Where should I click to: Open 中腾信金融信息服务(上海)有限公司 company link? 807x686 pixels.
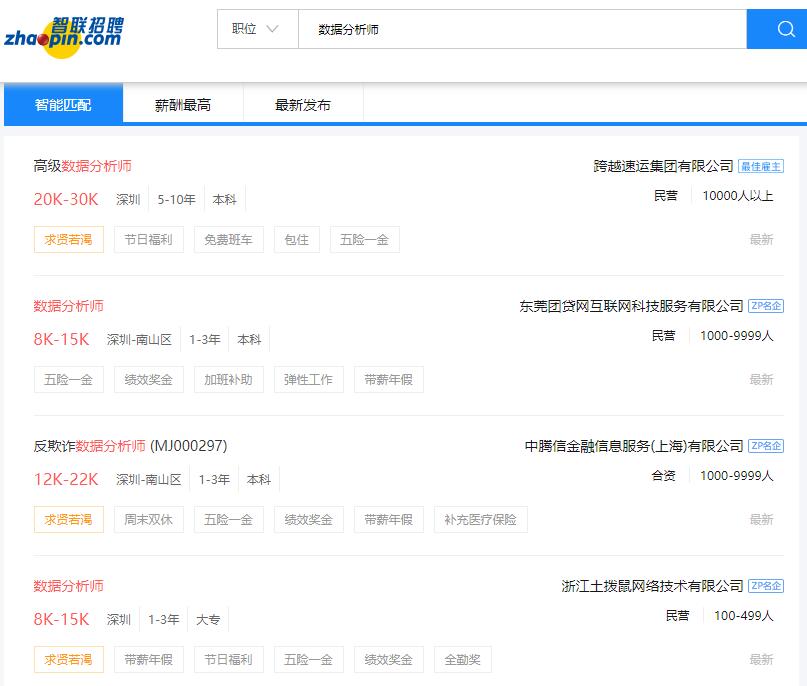pyautogui.click(x=634, y=446)
